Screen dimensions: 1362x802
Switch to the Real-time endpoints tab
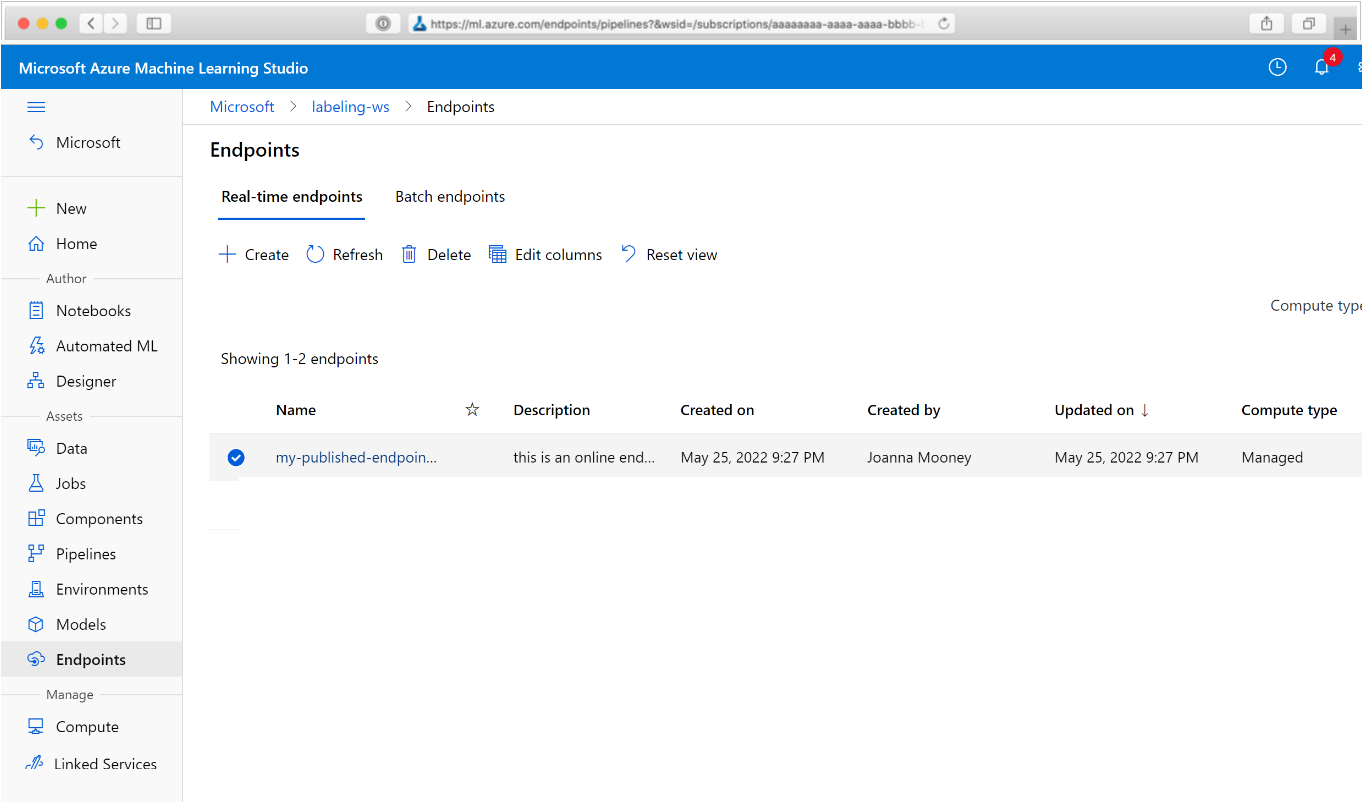[x=292, y=197]
